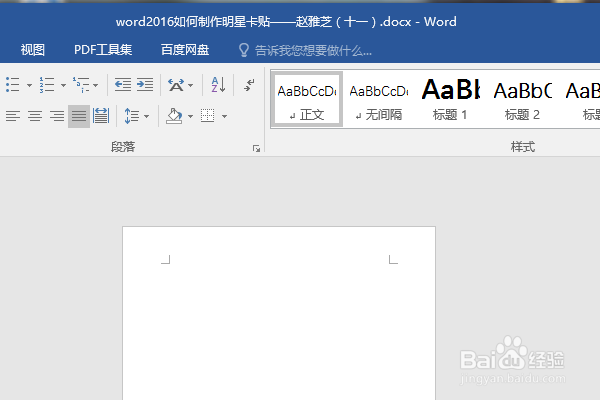Select the 正文 style
Viewport: 600px width, 400px height.
pos(307,100)
